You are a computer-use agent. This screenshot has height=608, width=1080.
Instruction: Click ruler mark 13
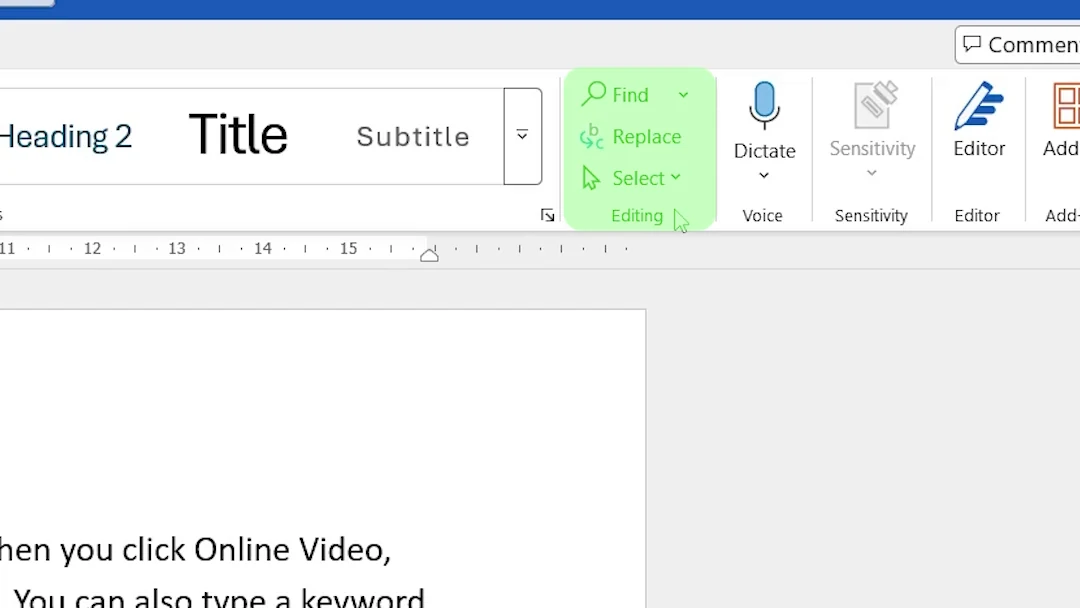[x=177, y=249]
